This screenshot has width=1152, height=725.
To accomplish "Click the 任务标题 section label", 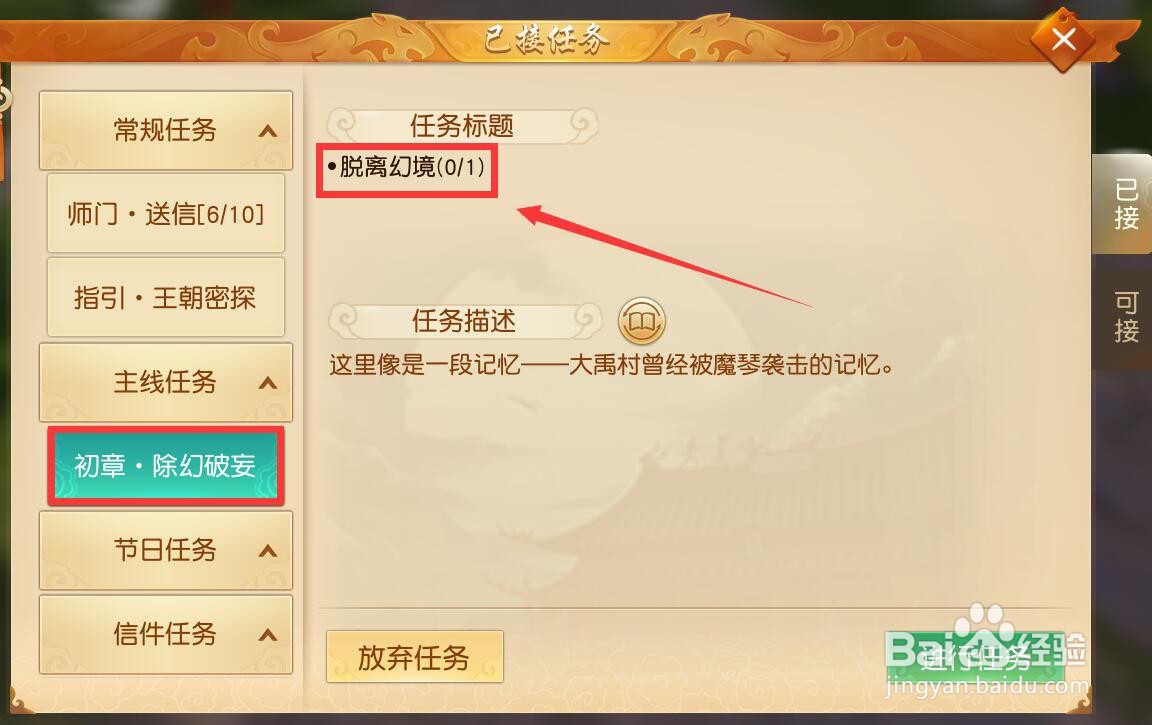I will click(462, 126).
